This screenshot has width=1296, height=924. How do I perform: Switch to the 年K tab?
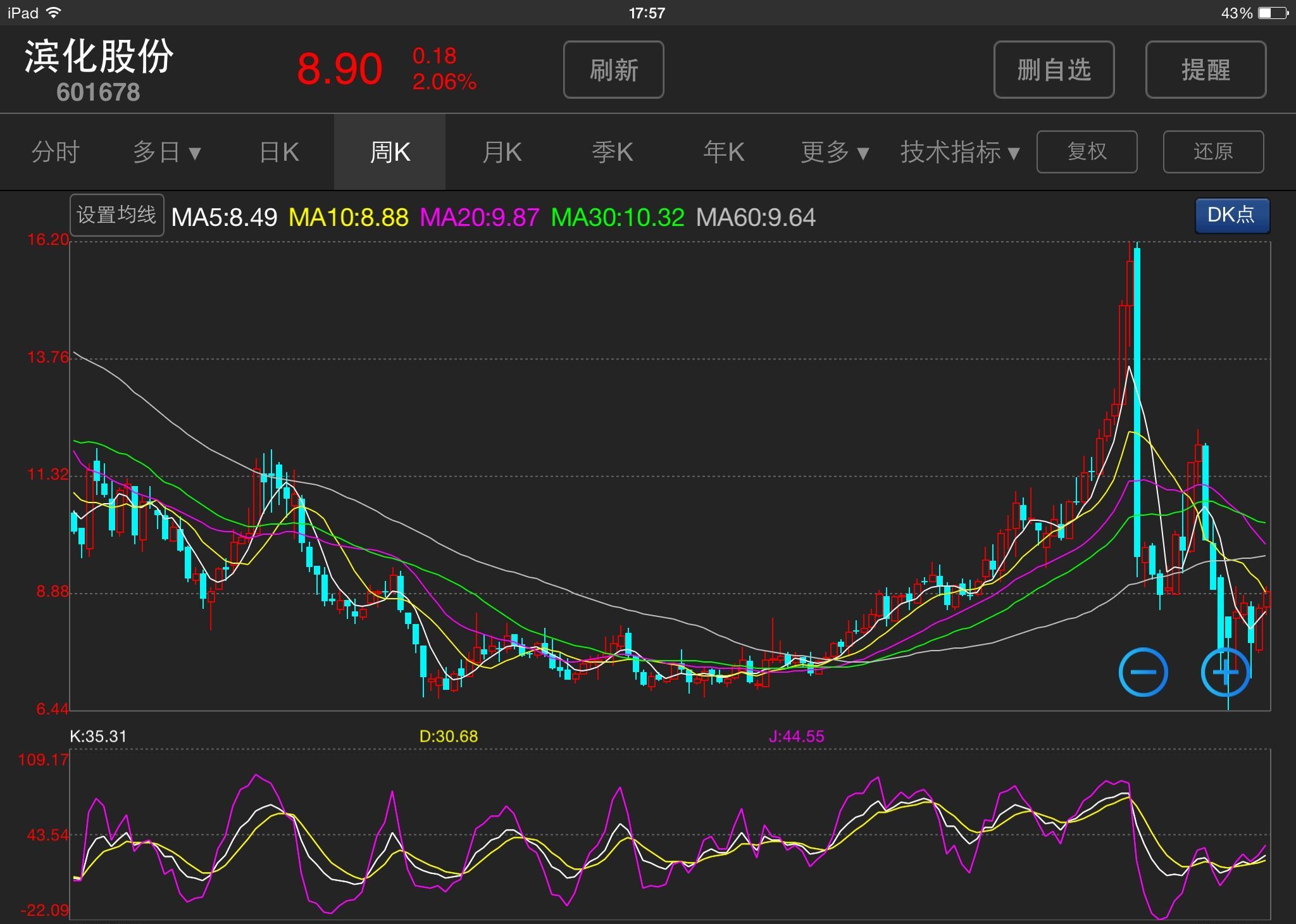click(x=724, y=153)
